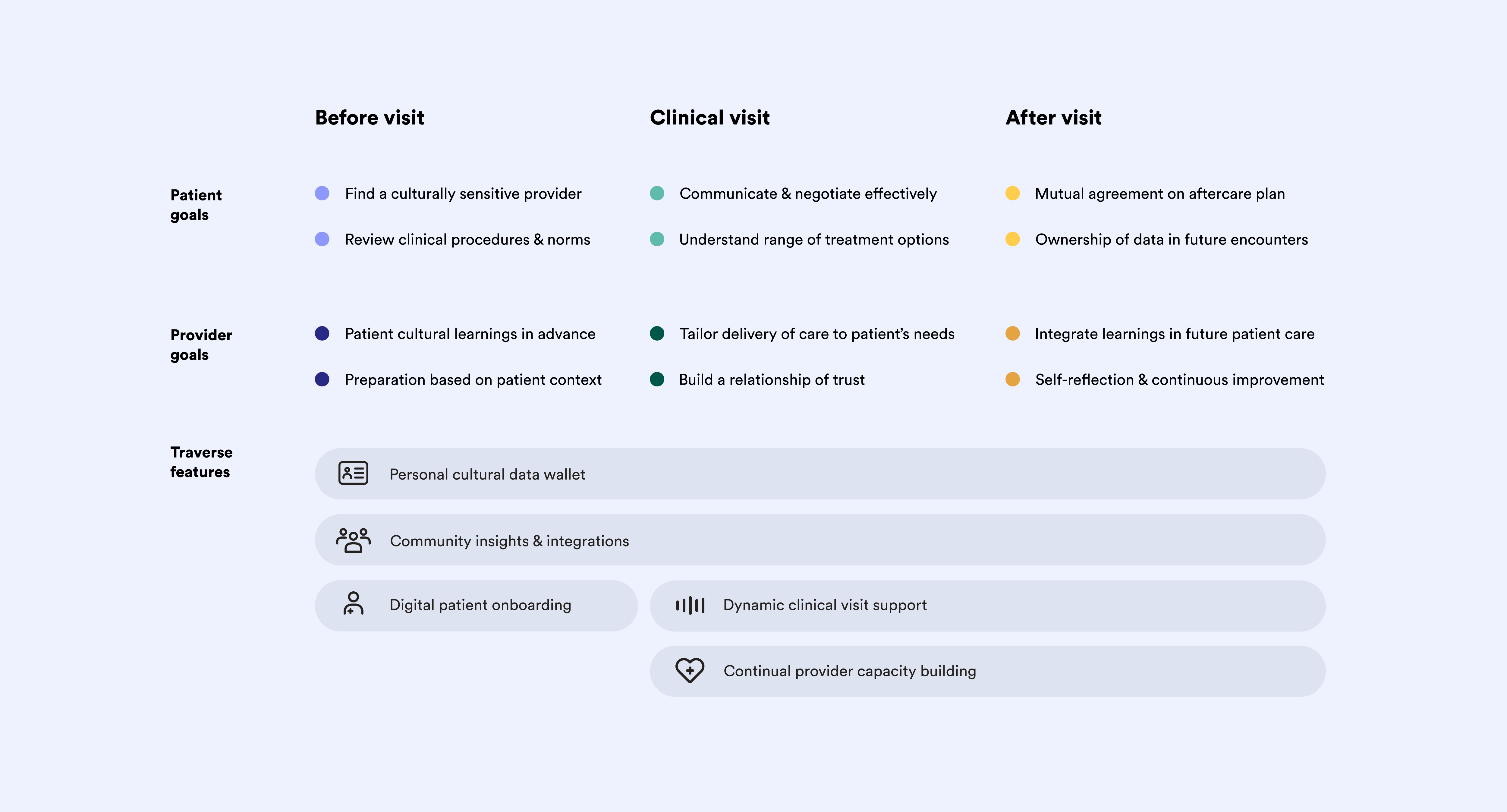1507x812 pixels.
Task: Click the patient onboarding person icon
Action: click(353, 604)
